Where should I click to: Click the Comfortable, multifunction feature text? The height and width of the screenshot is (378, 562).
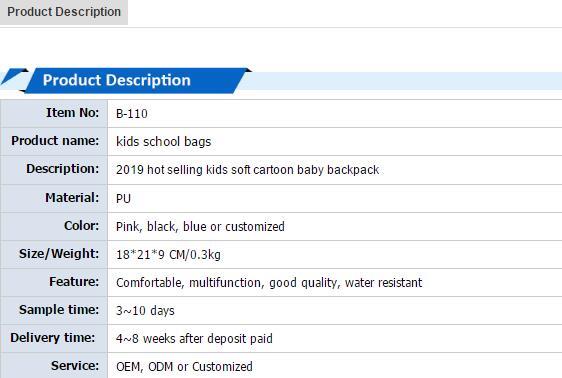pyautogui.click(x=269, y=283)
